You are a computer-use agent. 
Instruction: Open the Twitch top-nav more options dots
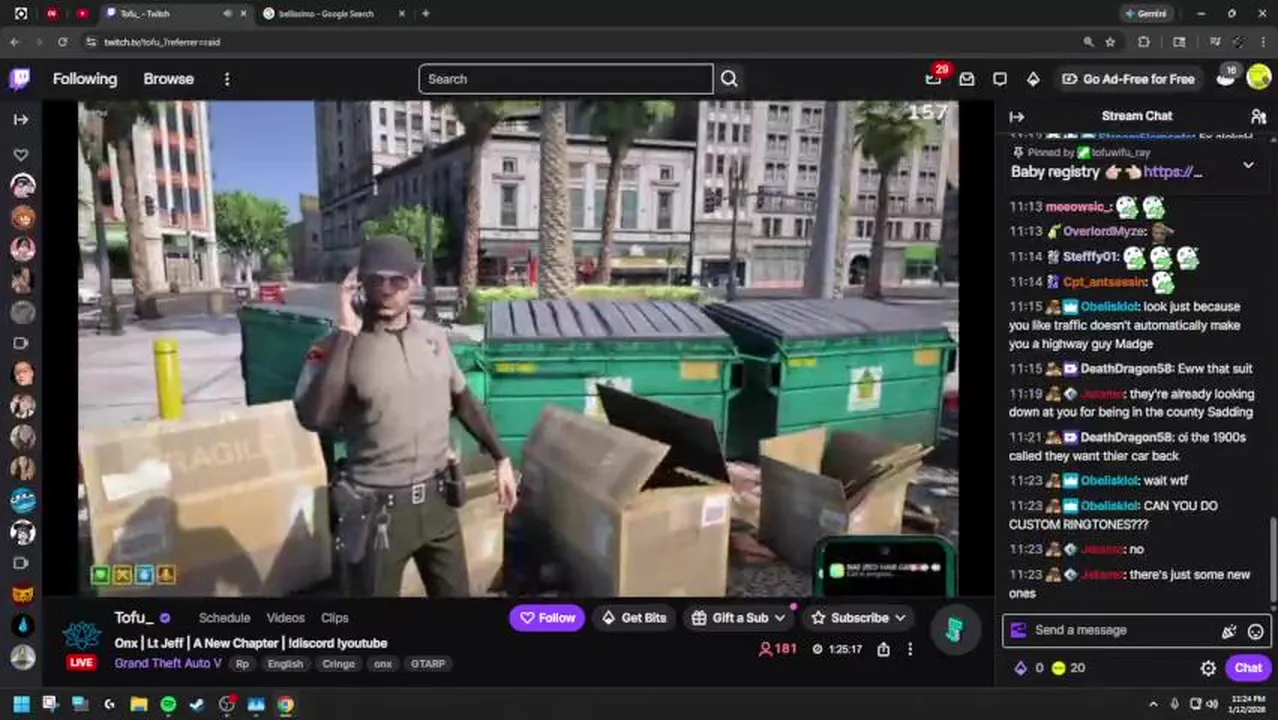tap(227, 79)
